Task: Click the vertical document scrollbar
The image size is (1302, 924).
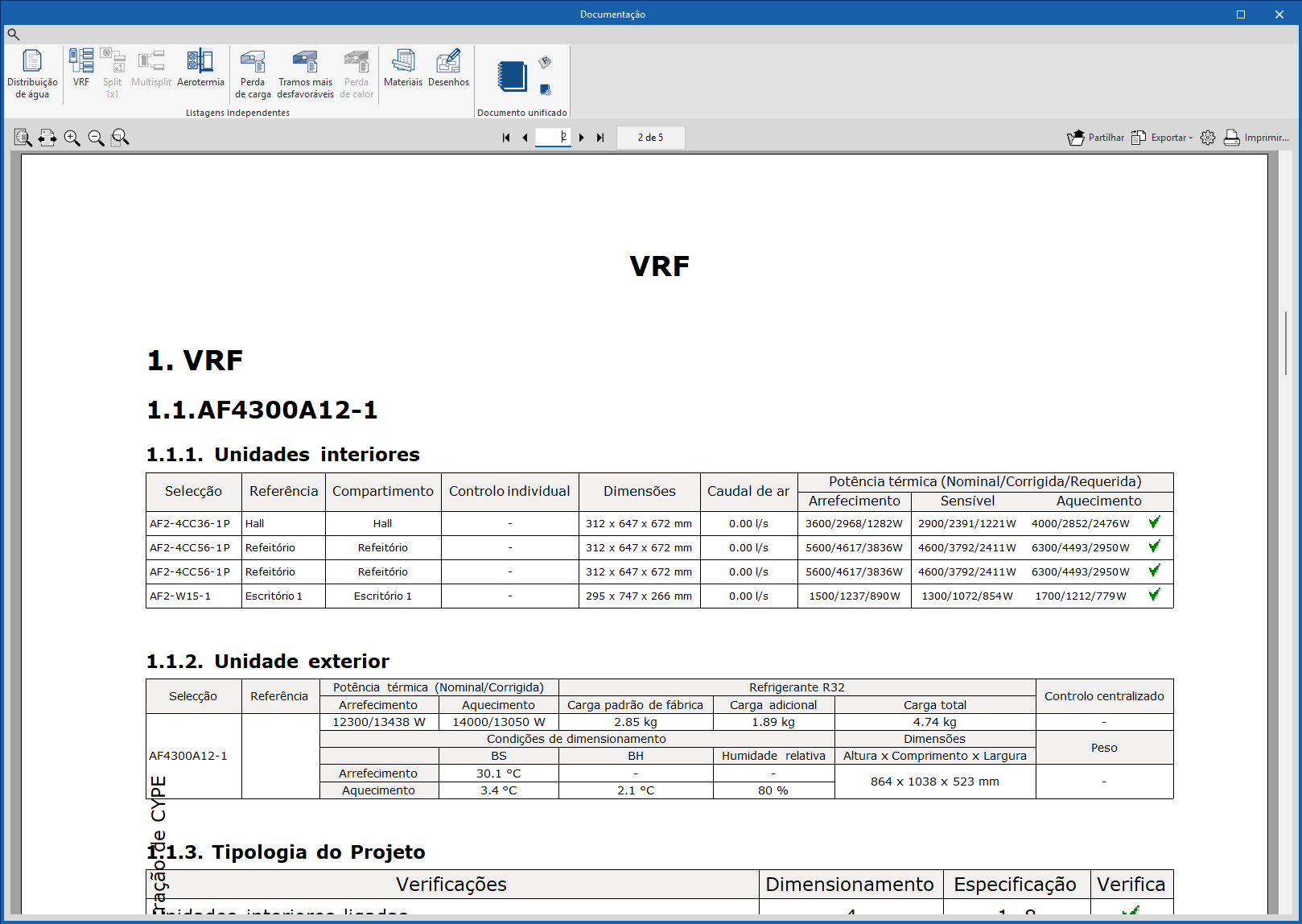Action: pos(1287,531)
